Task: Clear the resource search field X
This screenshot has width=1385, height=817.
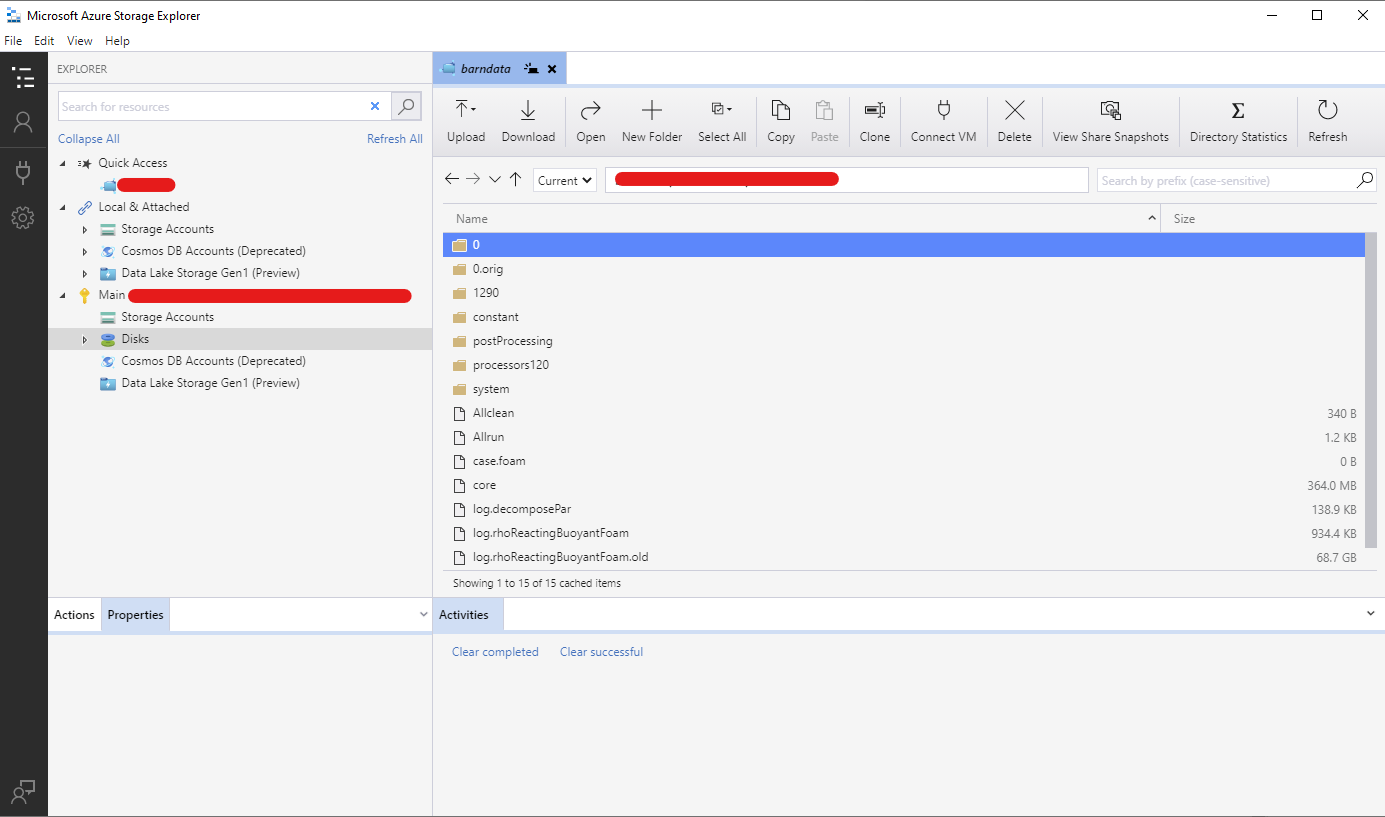Action: [375, 106]
